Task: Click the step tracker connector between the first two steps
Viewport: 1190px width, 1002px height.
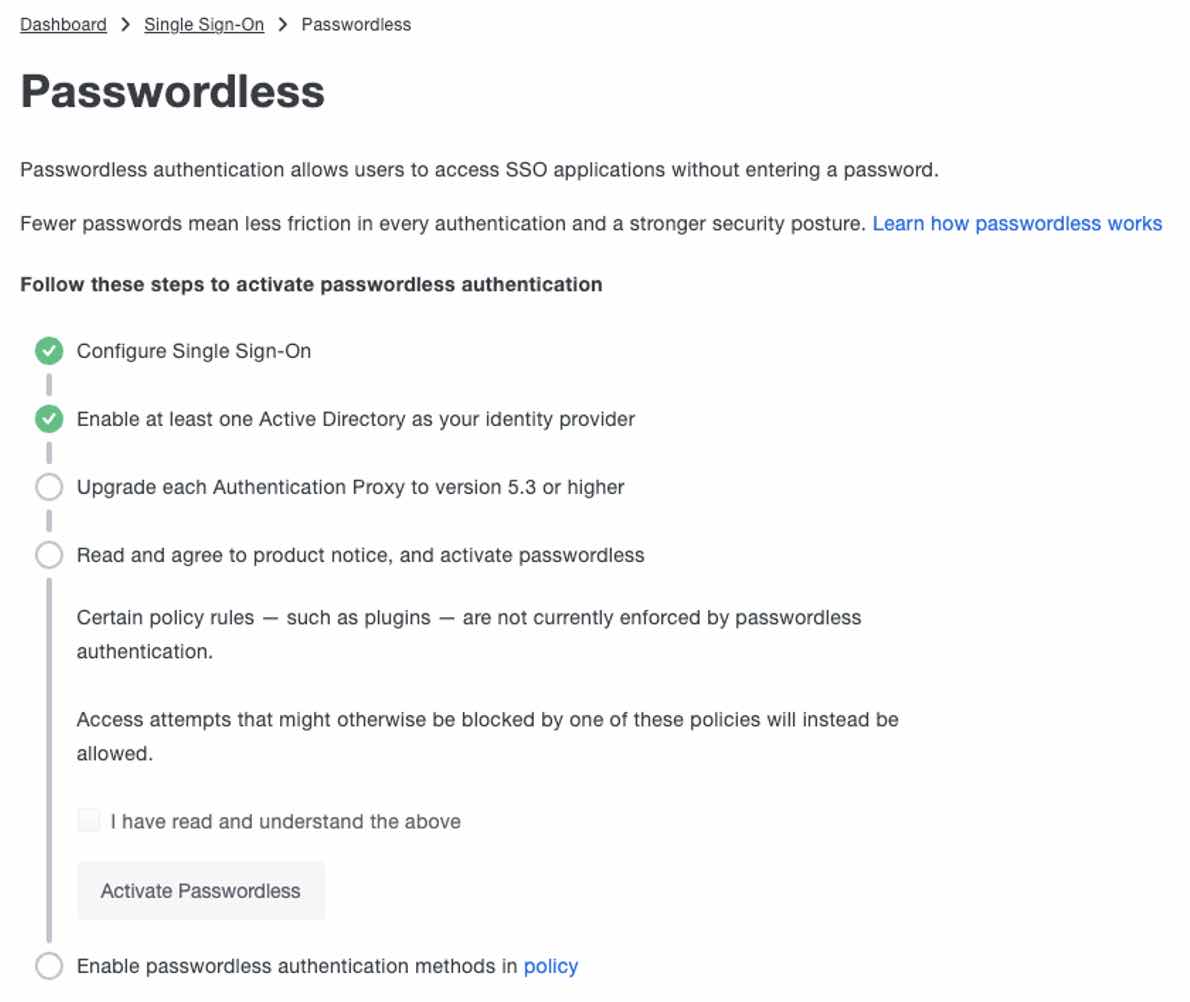Action: (48, 385)
